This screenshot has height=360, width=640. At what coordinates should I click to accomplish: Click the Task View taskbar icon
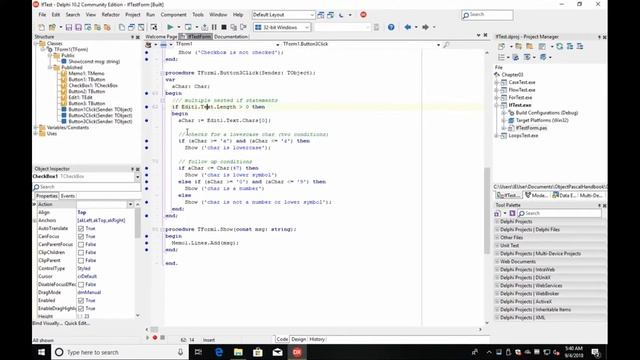pos(198,352)
